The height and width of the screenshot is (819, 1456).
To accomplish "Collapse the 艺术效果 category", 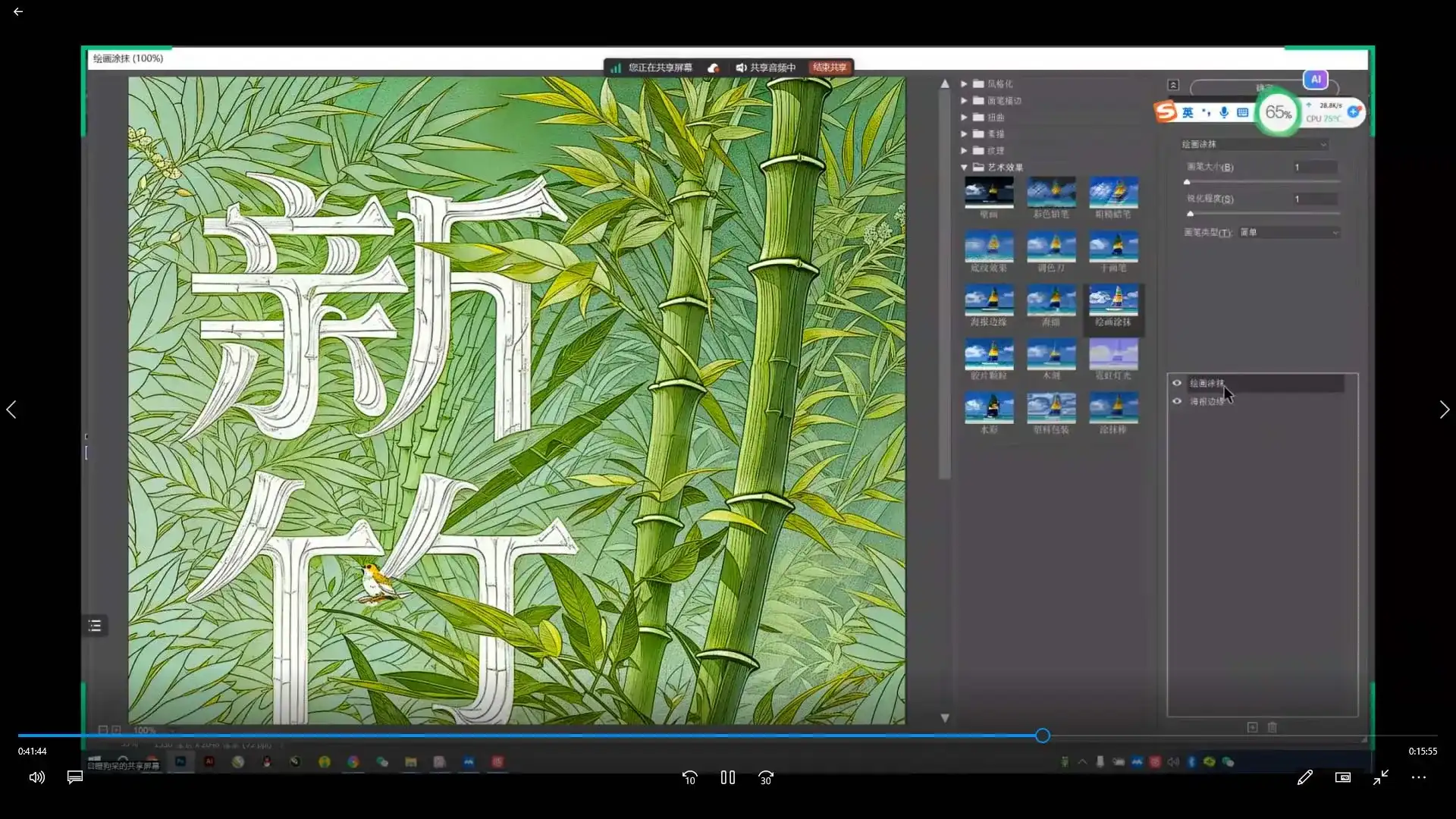I will (965, 167).
